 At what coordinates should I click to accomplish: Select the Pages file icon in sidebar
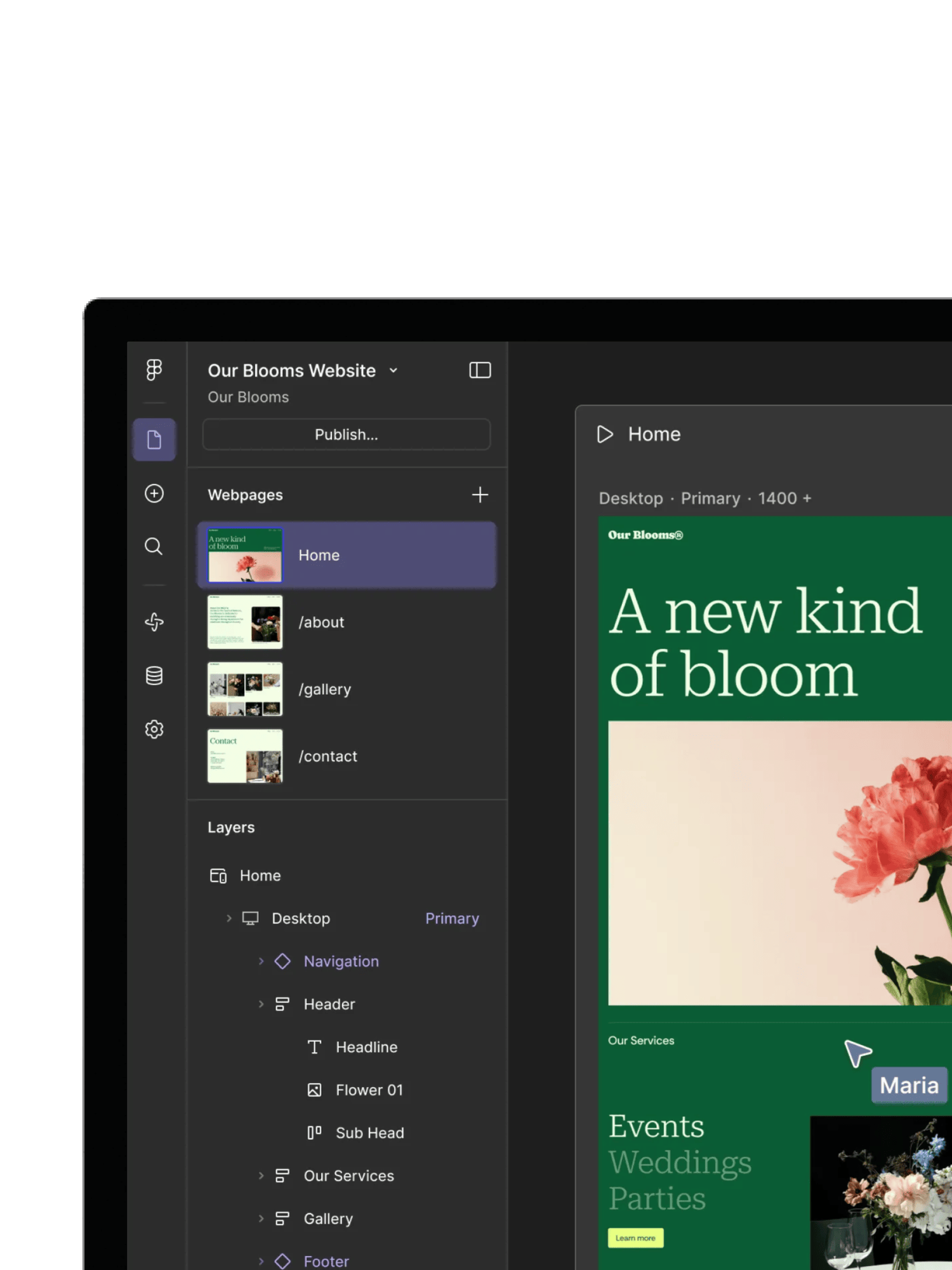tap(154, 439)
